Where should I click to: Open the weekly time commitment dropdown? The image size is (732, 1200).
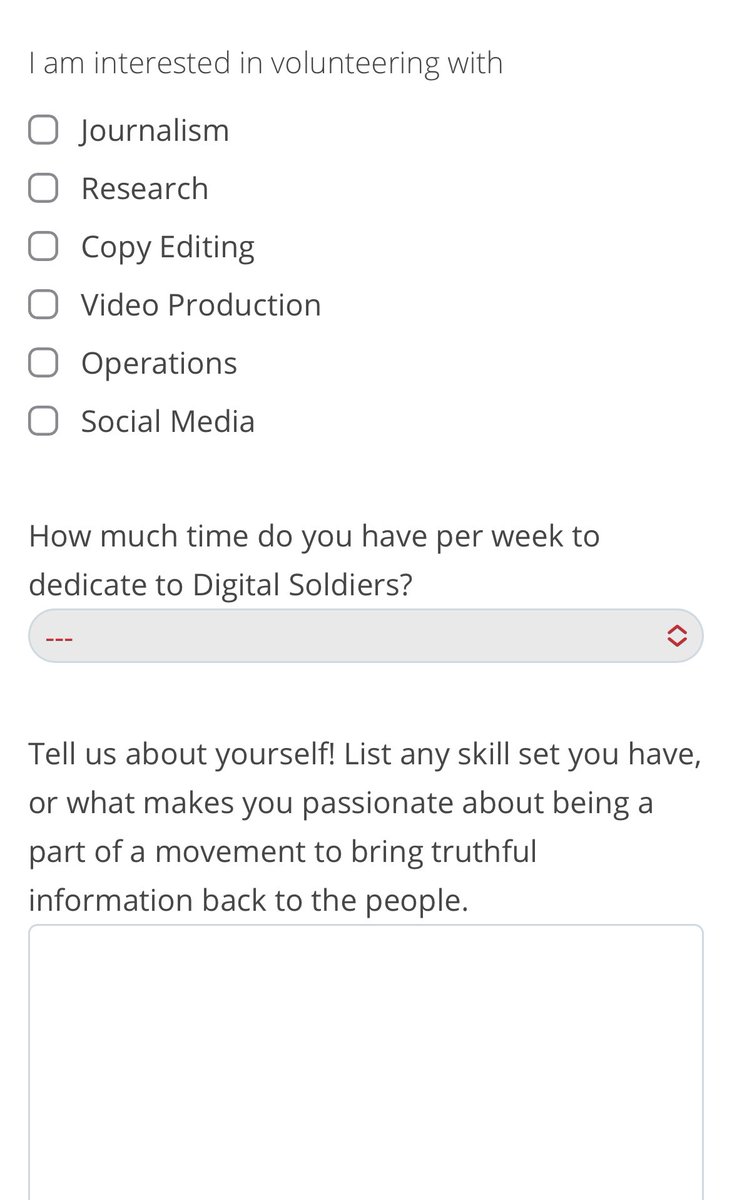point(366,636)
